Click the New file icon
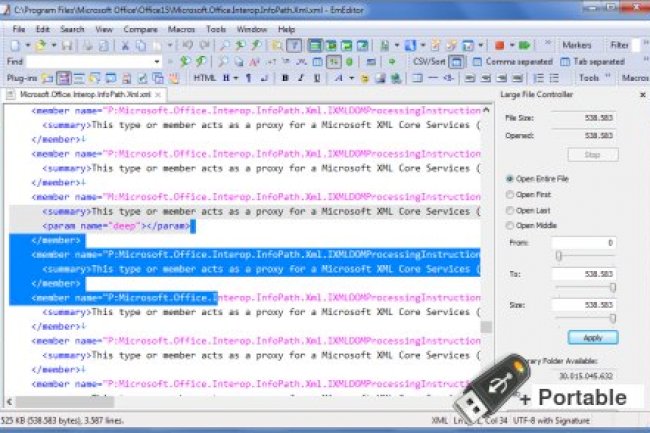Image resolution: width=650 pixels, height=433 pixels. click(x=13, y=46)
